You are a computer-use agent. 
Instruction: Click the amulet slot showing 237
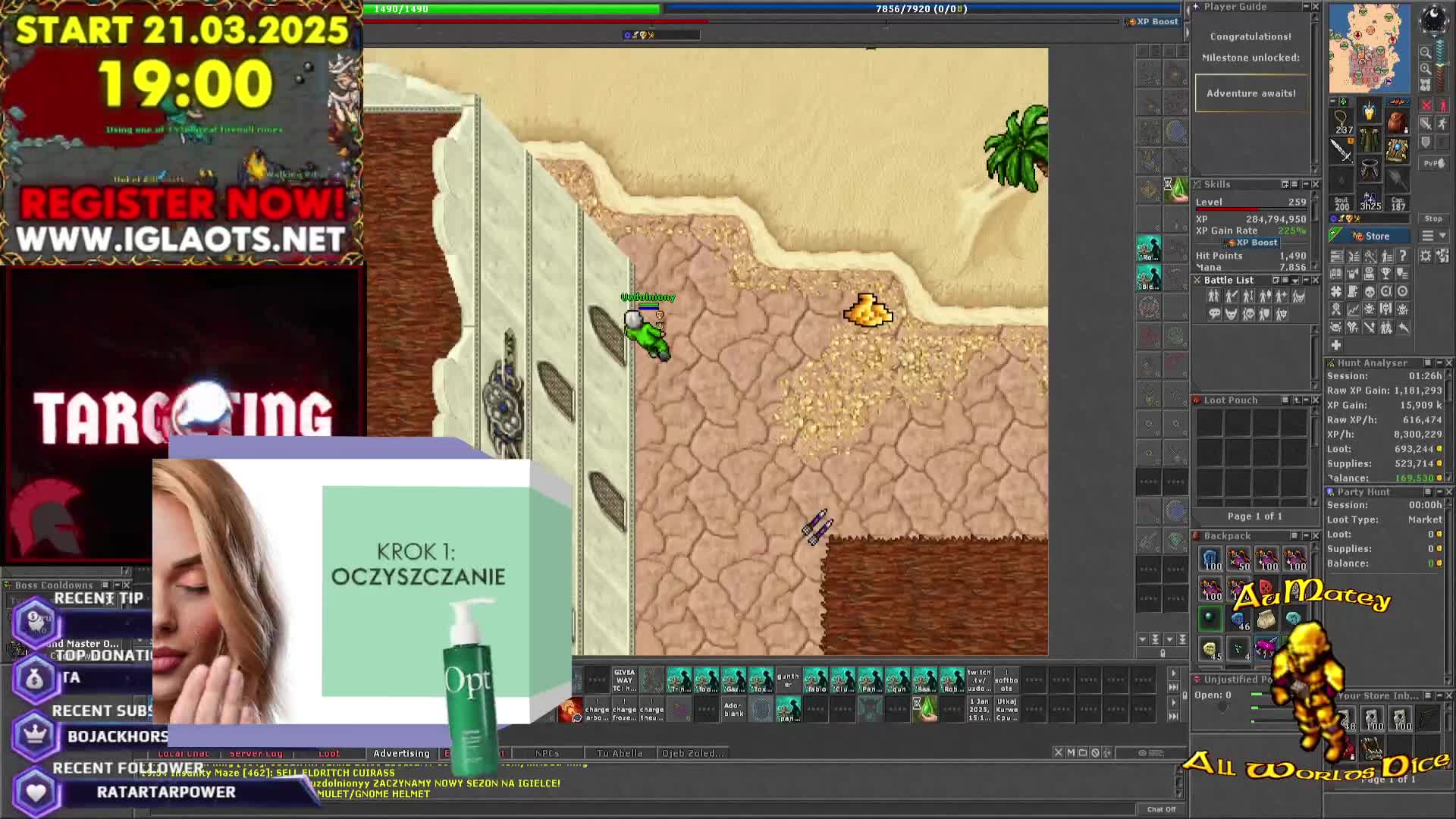1341,122
